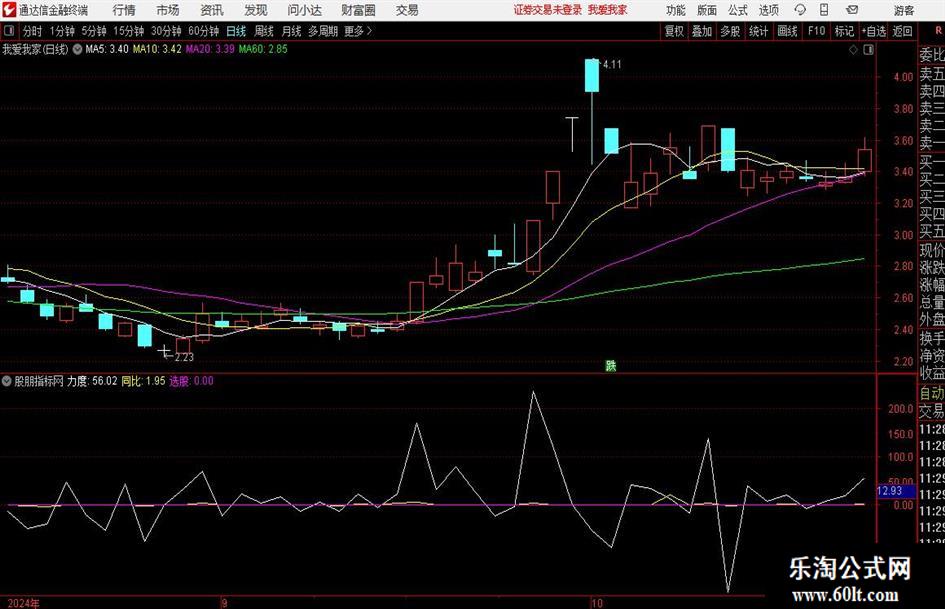Click the 力度: 56.02 indicator value
The width and height of the screenshot is (945, 609).
coord(92,381)
